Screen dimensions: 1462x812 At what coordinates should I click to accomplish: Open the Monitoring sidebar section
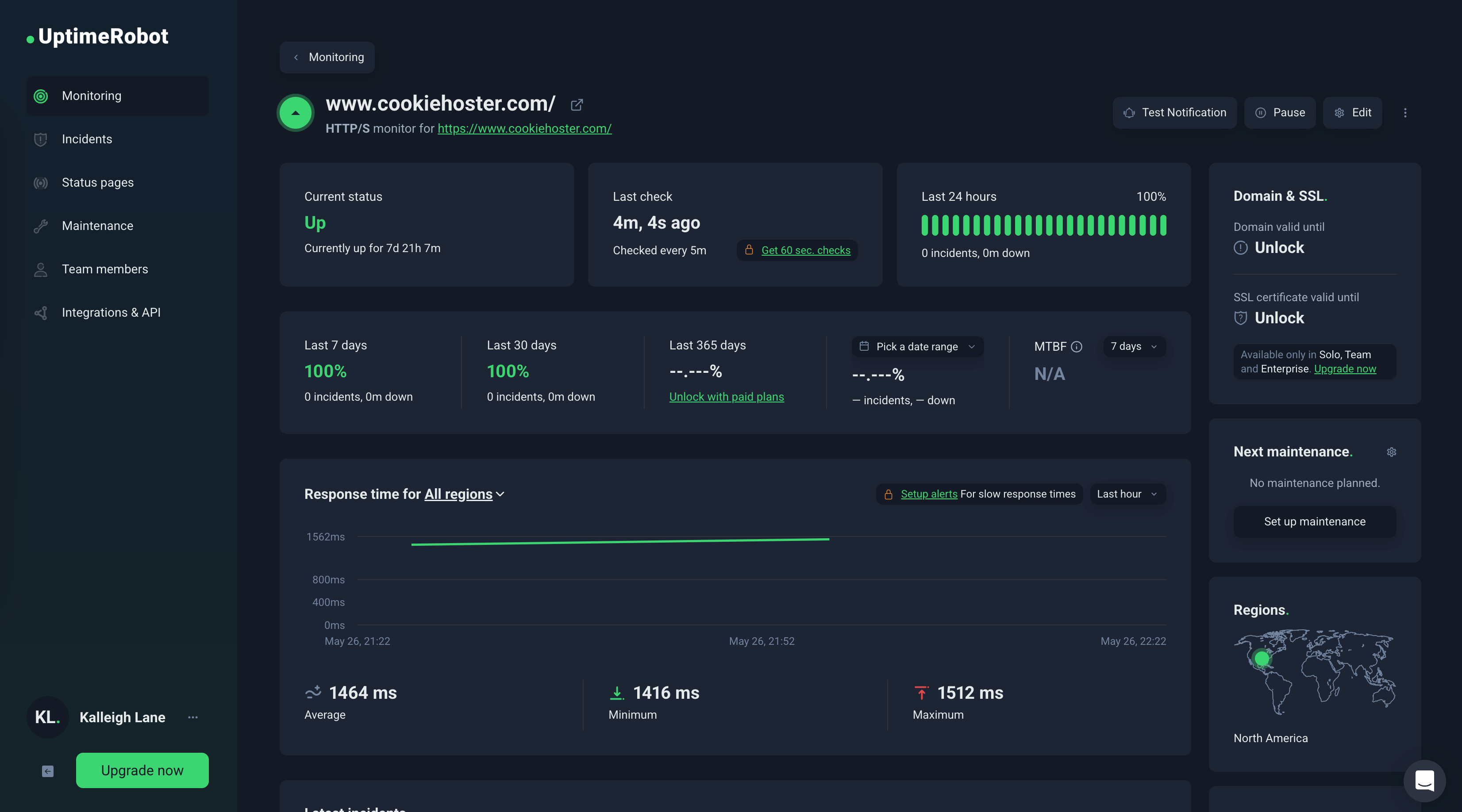pos(118,96)
